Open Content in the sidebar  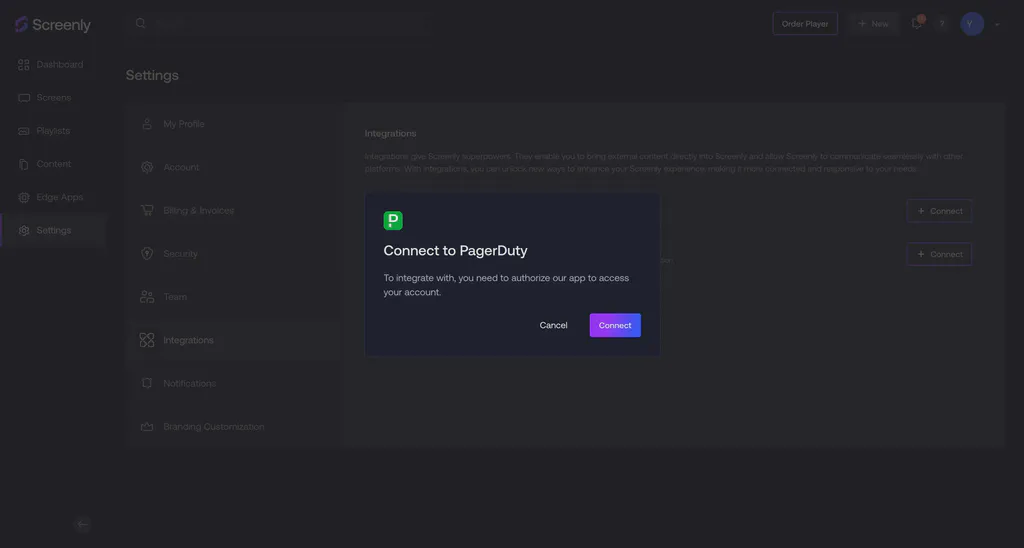pyautogui.click(x=51, y=164)
